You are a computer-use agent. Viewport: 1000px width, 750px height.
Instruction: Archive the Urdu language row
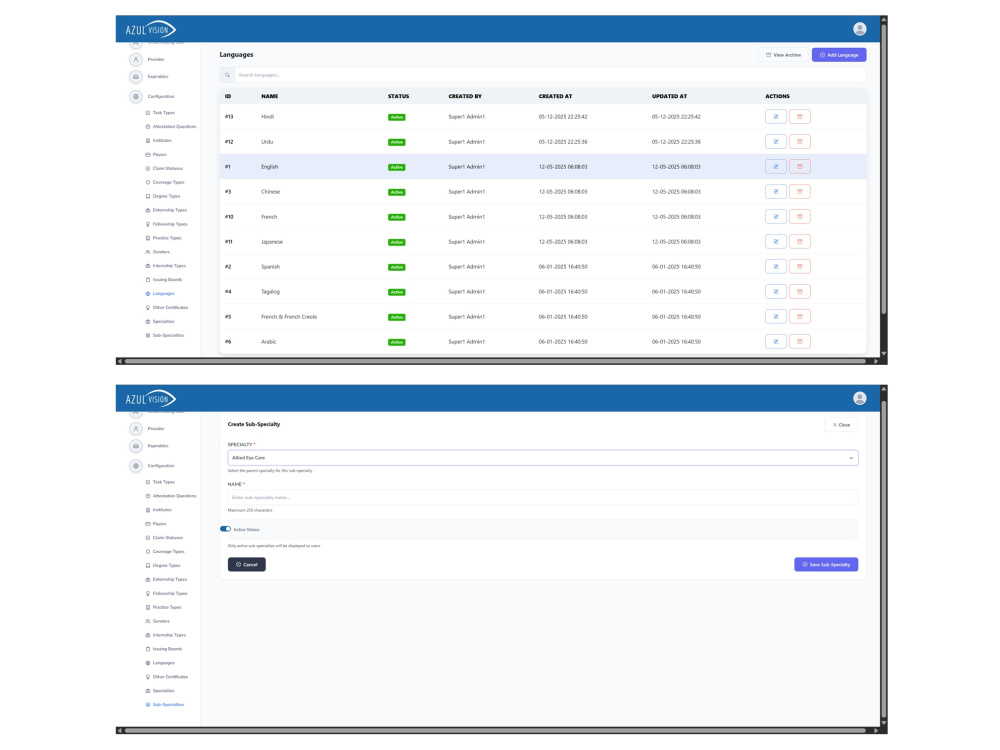click(800, 142)
